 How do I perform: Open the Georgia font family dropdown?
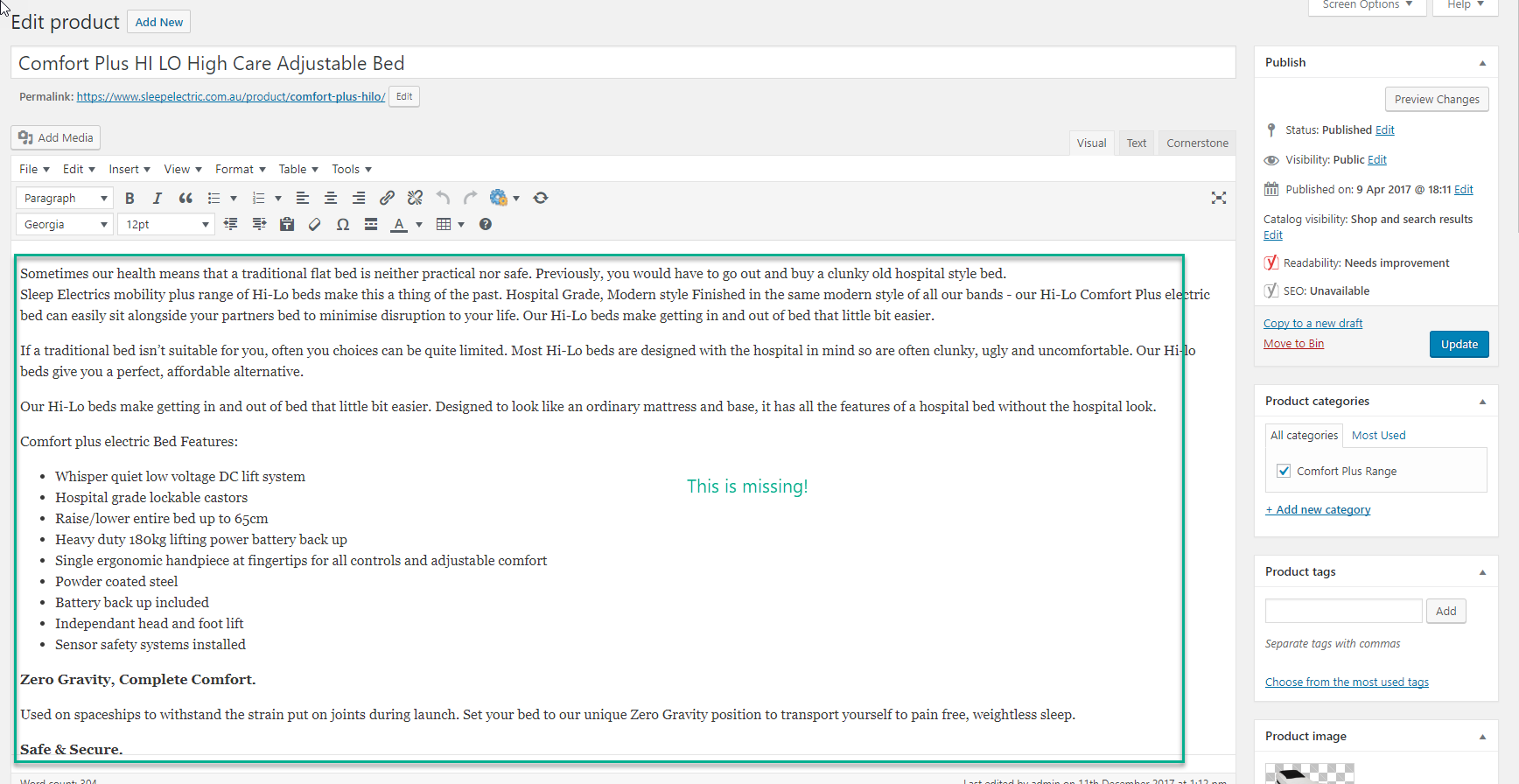click(65, 225)
